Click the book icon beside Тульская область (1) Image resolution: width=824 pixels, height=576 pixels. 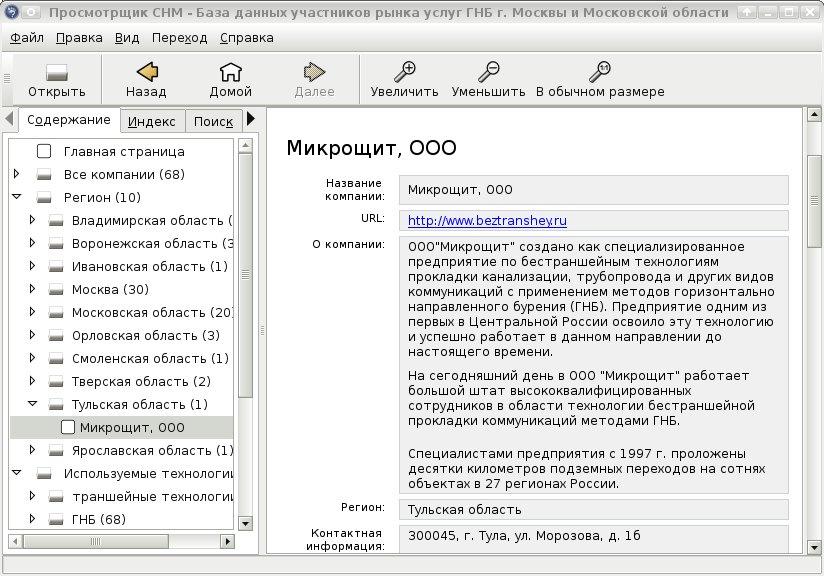pyautogui.click(x=56, y=405)
